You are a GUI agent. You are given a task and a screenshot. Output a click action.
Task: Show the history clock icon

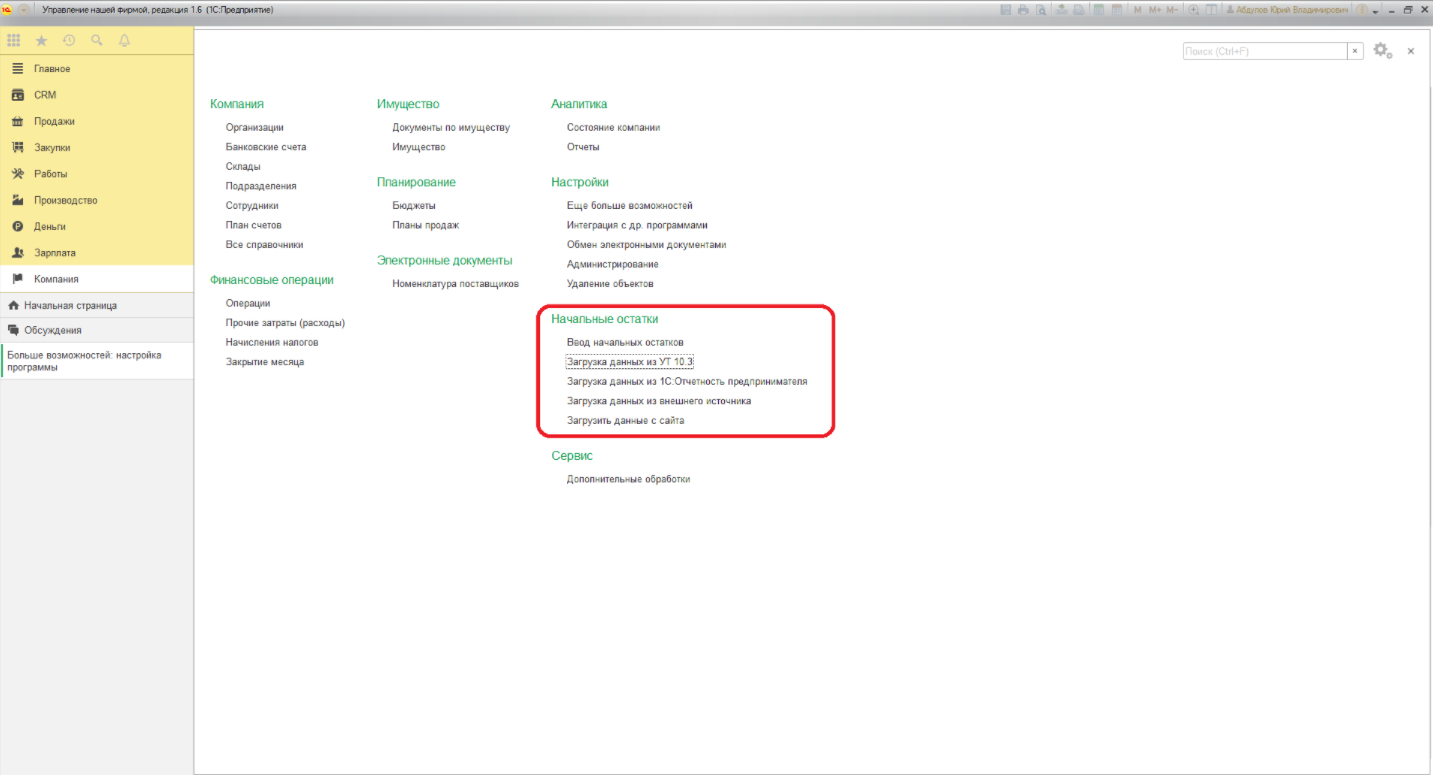(69, 41)
